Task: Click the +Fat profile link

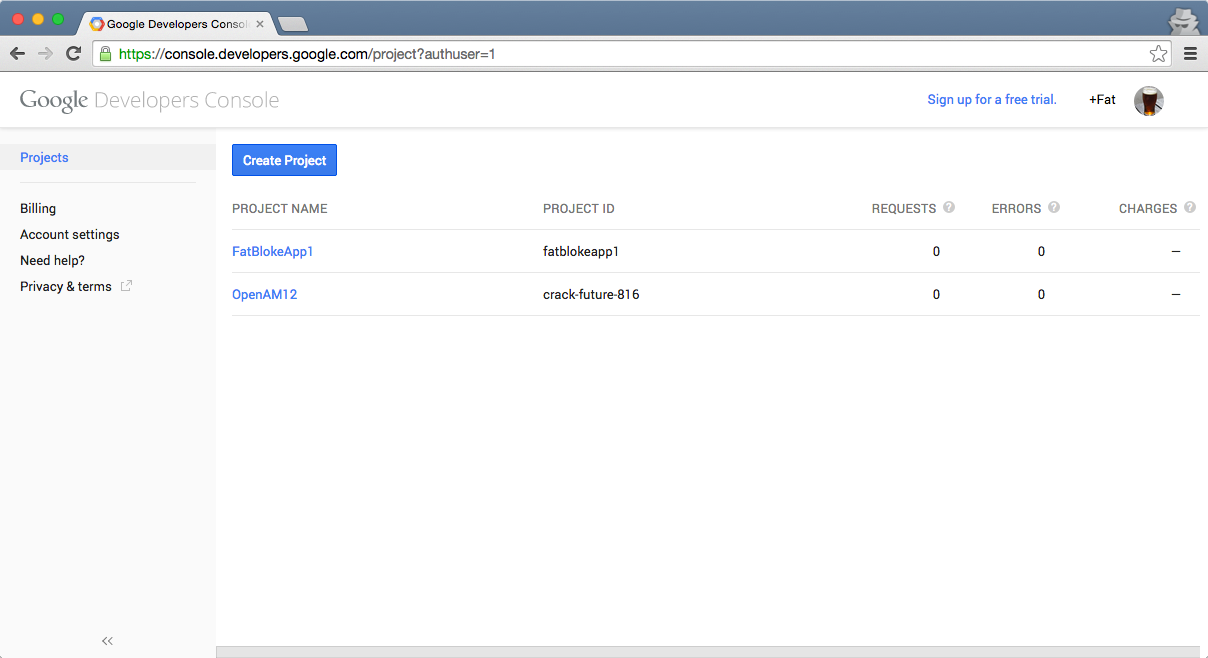Action: click(x=1102, y=99)
